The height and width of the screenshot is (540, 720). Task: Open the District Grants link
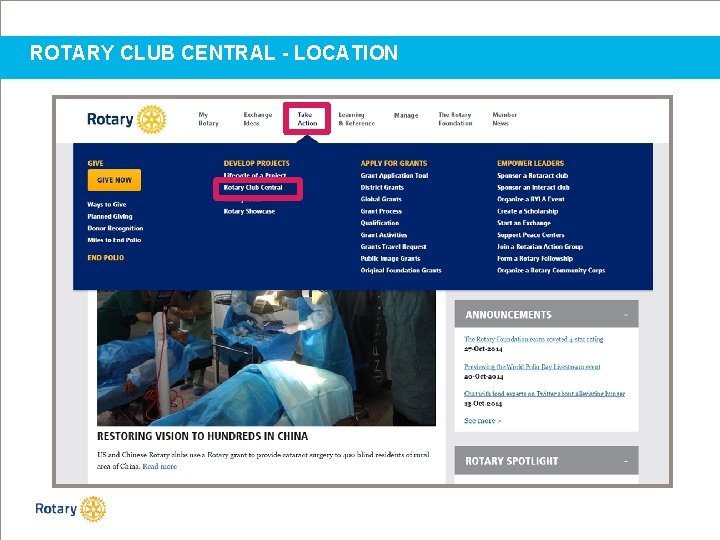click(382, 187)
